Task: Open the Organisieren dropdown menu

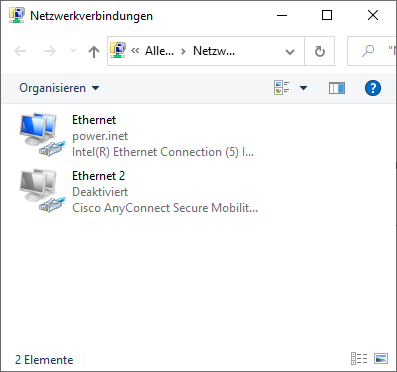Action: pyautogui.click(x=59, y=88)
